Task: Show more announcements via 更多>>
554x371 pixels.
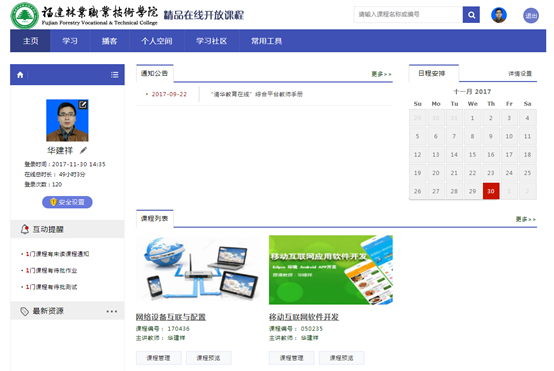Action: 381,74
